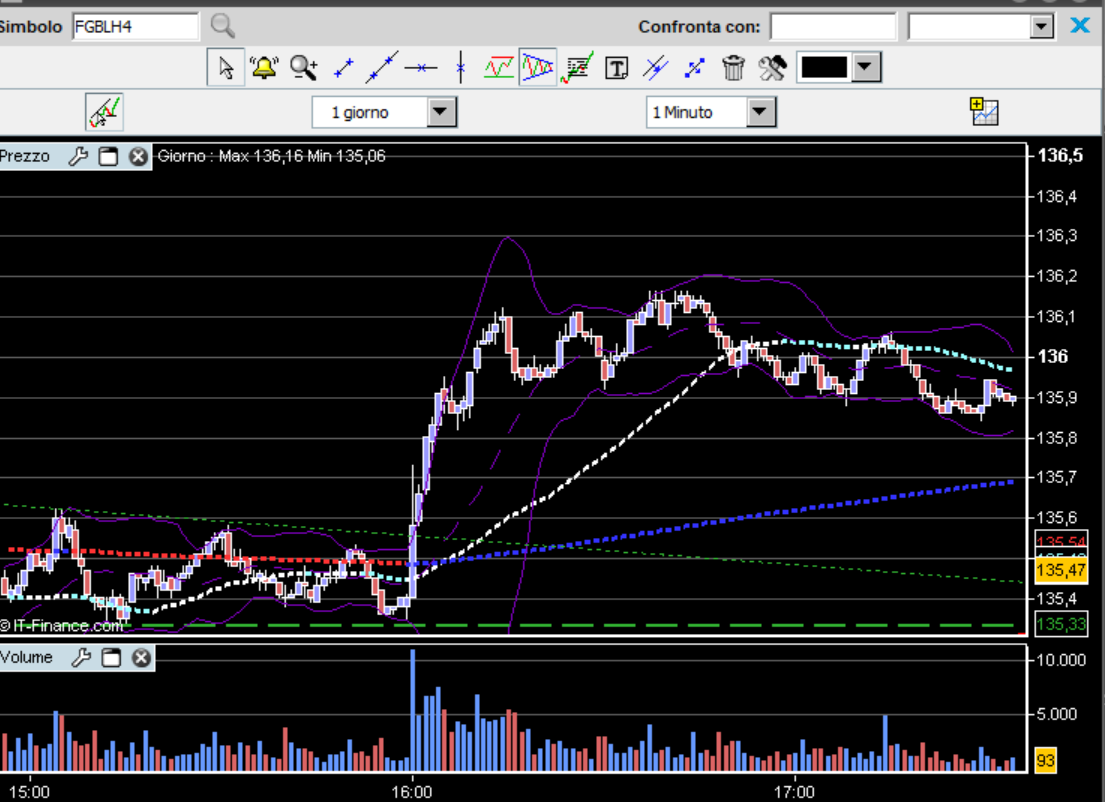
Task: Delete drawn objects with the trash icon
Action: click(734, 68)
